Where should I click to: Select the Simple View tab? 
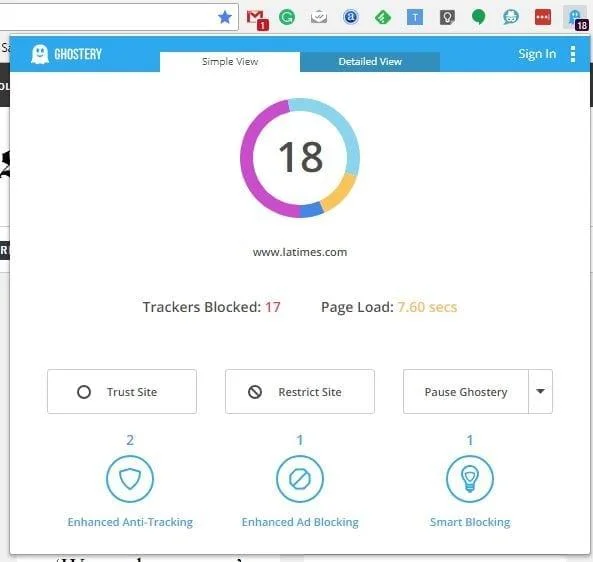coord(230,62)
